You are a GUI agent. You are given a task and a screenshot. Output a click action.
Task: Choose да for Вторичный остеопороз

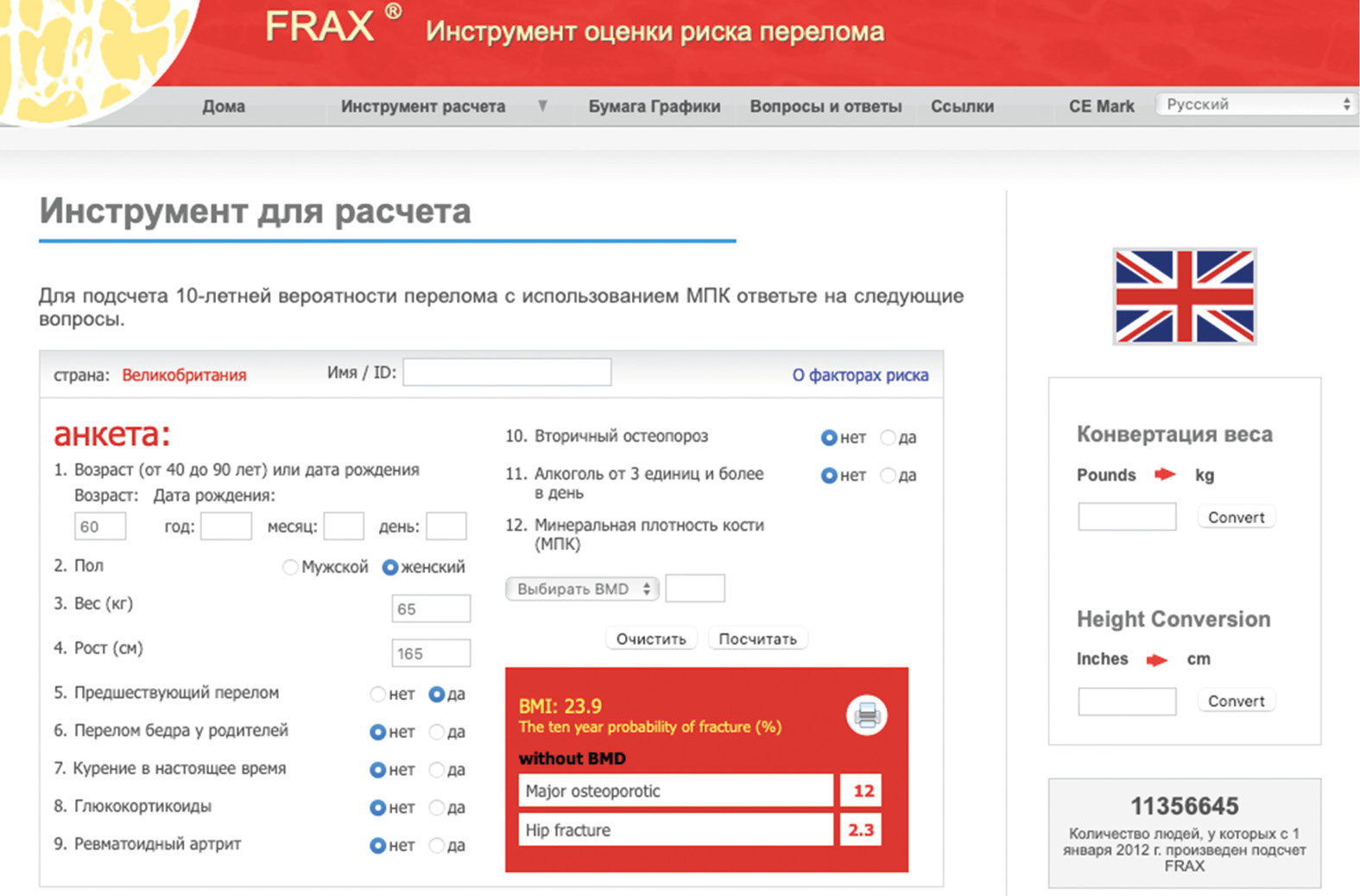(888, 438)
